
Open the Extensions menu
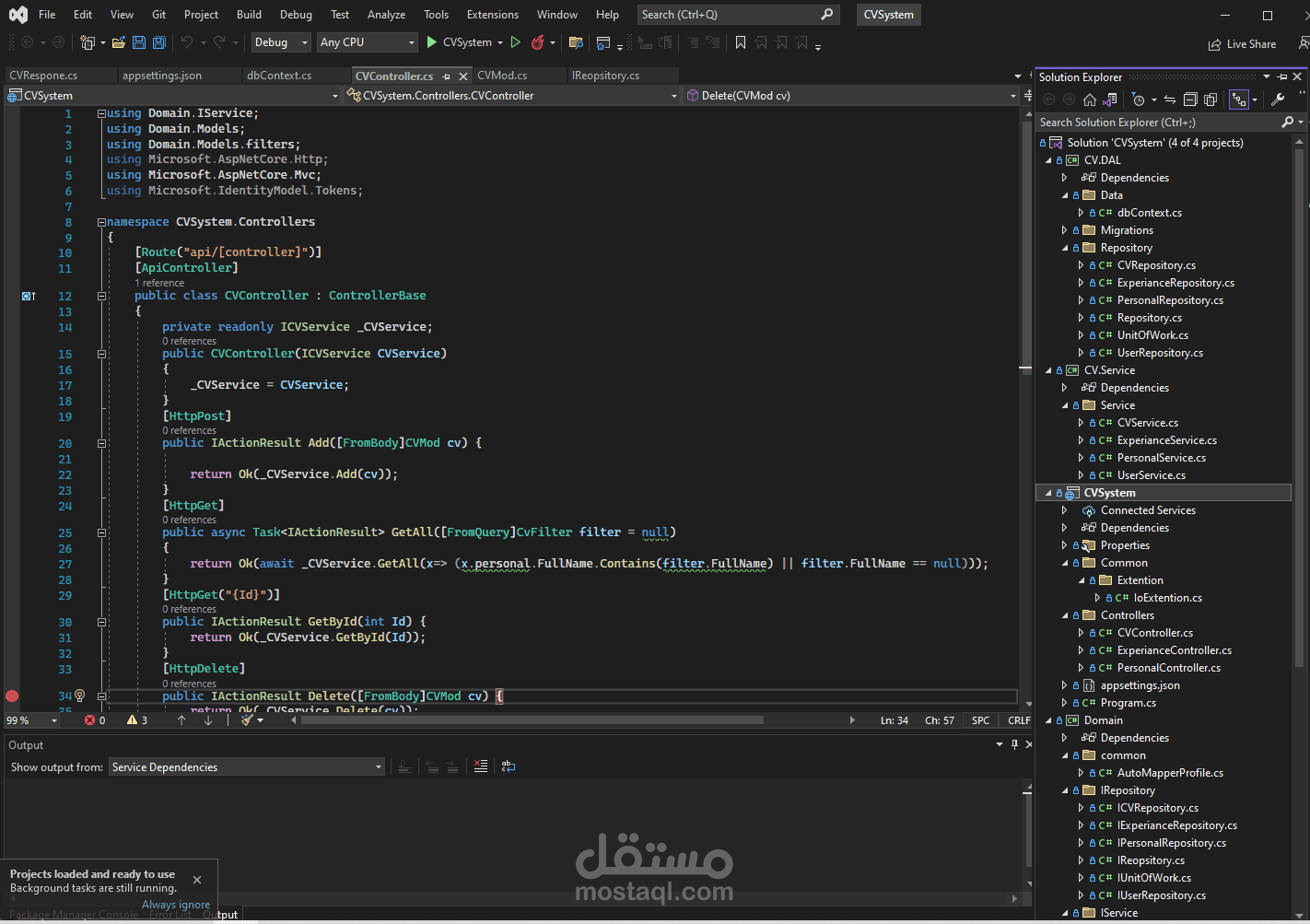[x=493, y=15]
